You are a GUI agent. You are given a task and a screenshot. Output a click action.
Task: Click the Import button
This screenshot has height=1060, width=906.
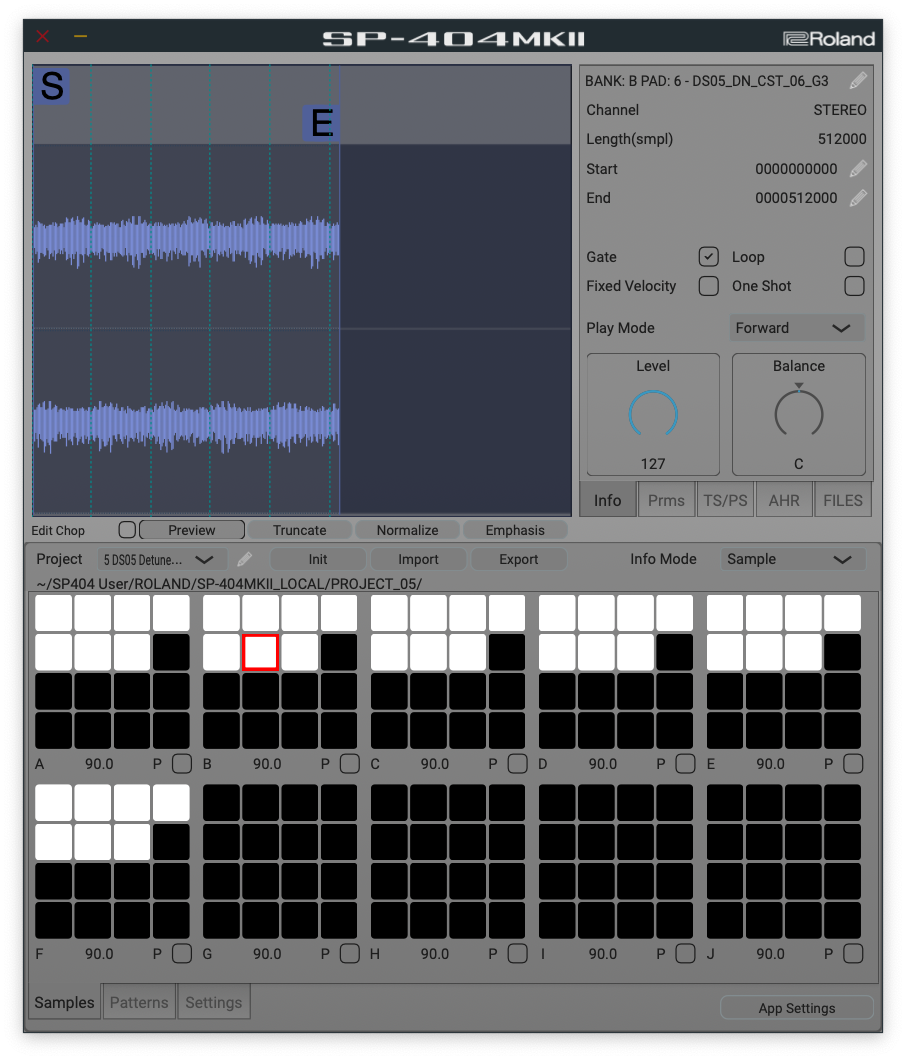pos(418,559)
